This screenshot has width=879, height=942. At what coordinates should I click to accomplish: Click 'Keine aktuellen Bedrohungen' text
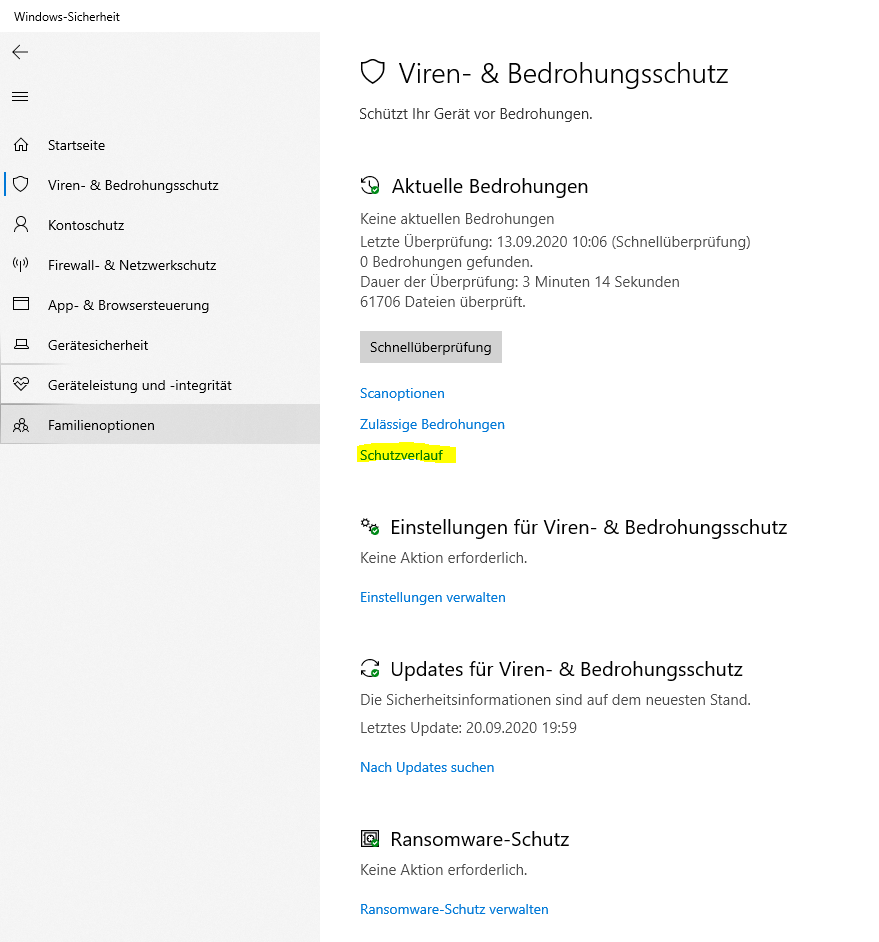[457, 219]
